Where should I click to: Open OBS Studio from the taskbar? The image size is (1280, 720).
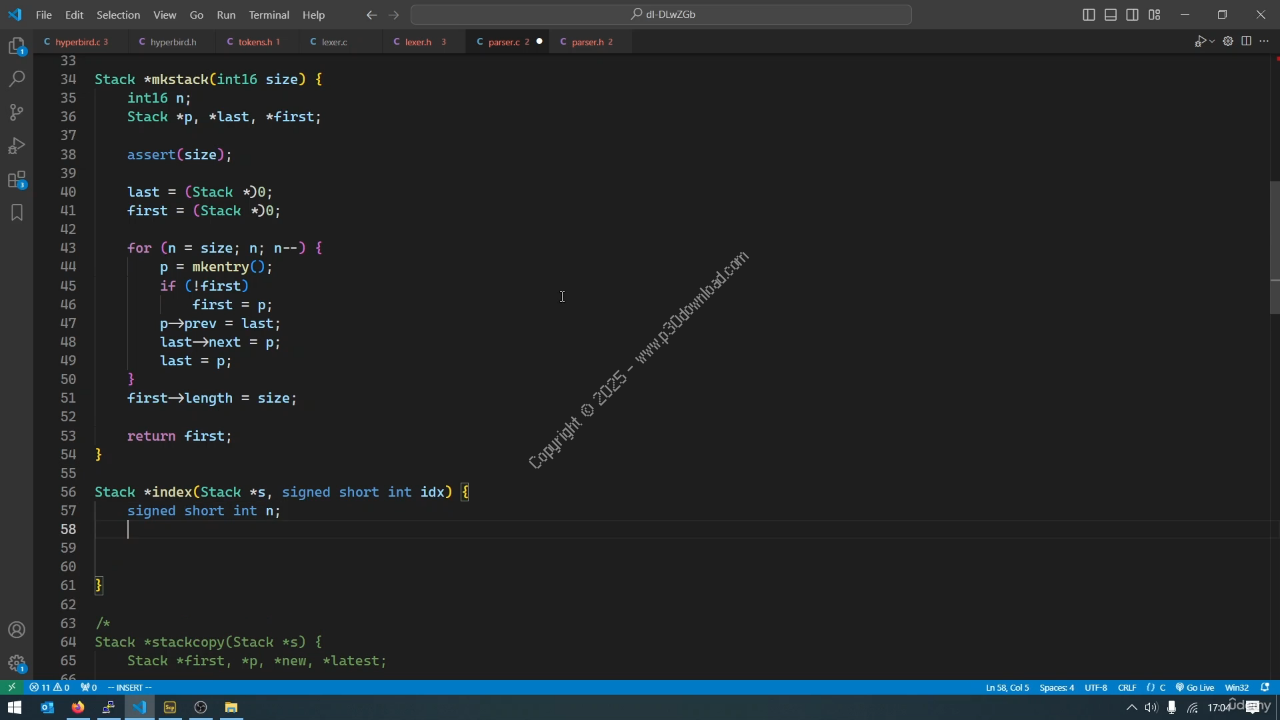(x=200, y=708)
